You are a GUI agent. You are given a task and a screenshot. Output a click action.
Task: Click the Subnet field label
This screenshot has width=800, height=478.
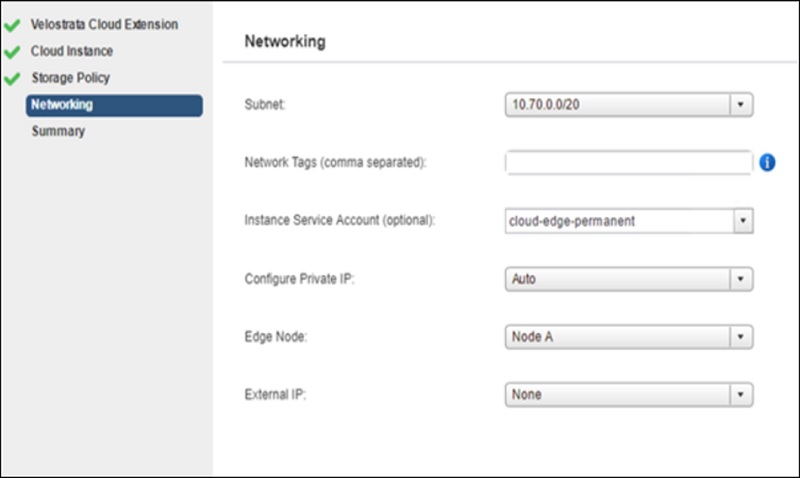click(264, 104)
